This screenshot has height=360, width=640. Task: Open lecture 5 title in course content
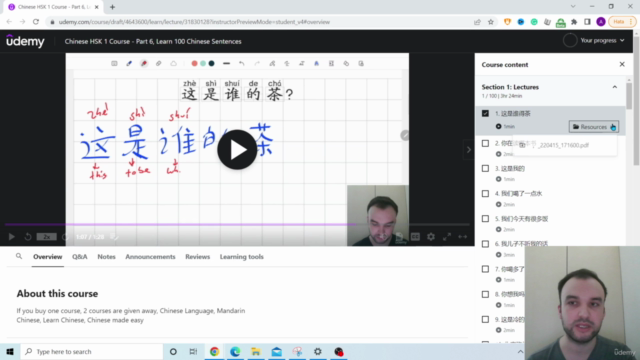tap(522, 219)
